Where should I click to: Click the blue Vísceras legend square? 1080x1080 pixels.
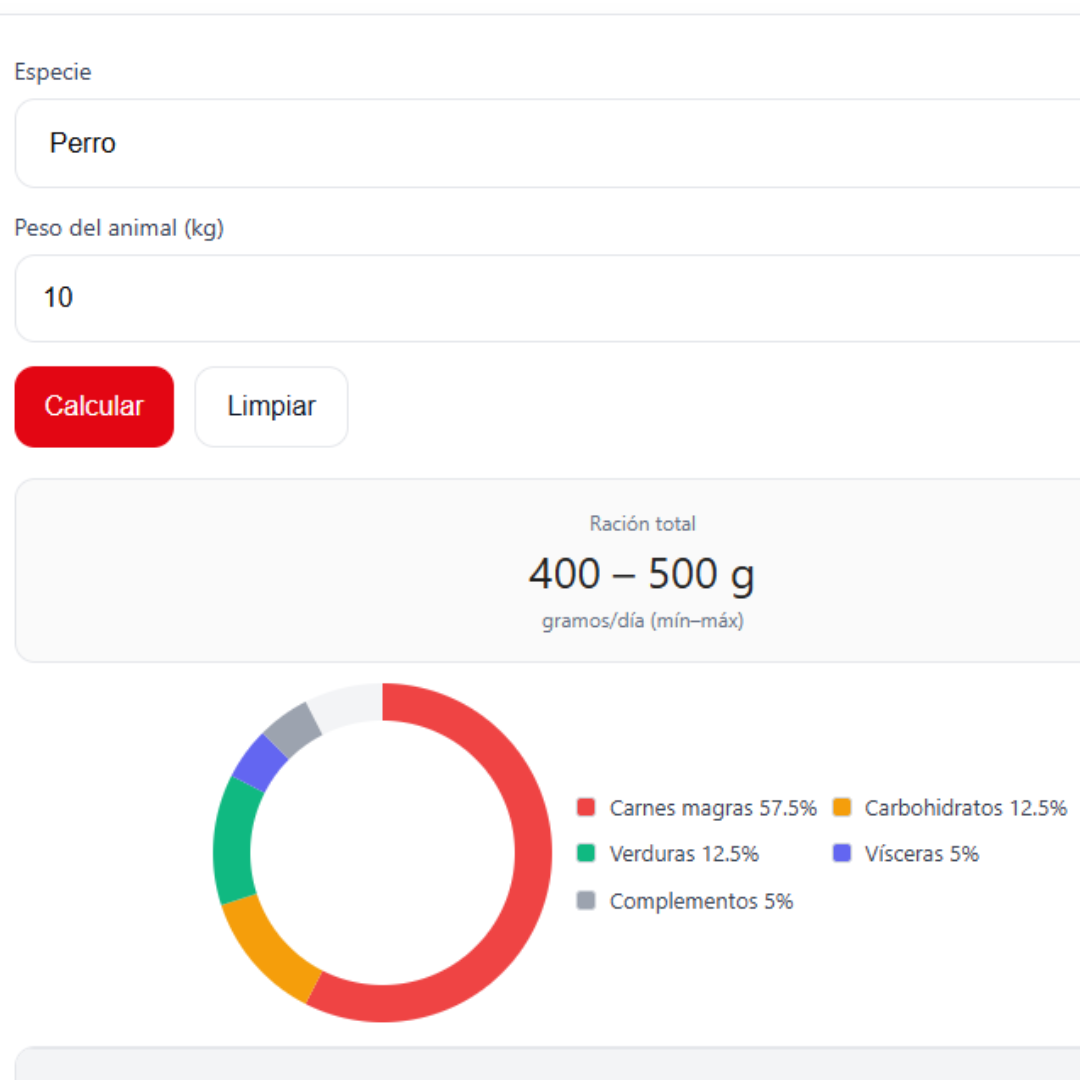click(842, 854)
